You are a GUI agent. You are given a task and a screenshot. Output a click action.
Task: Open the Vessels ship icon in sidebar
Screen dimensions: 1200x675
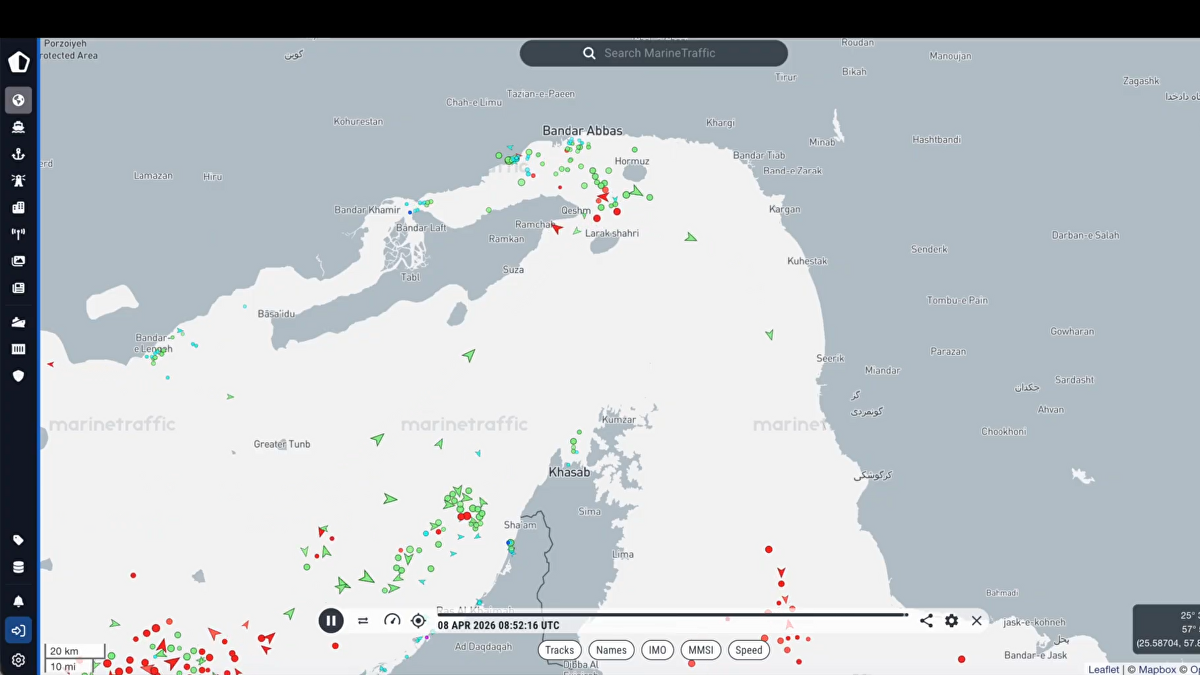[x=18, y=127]
